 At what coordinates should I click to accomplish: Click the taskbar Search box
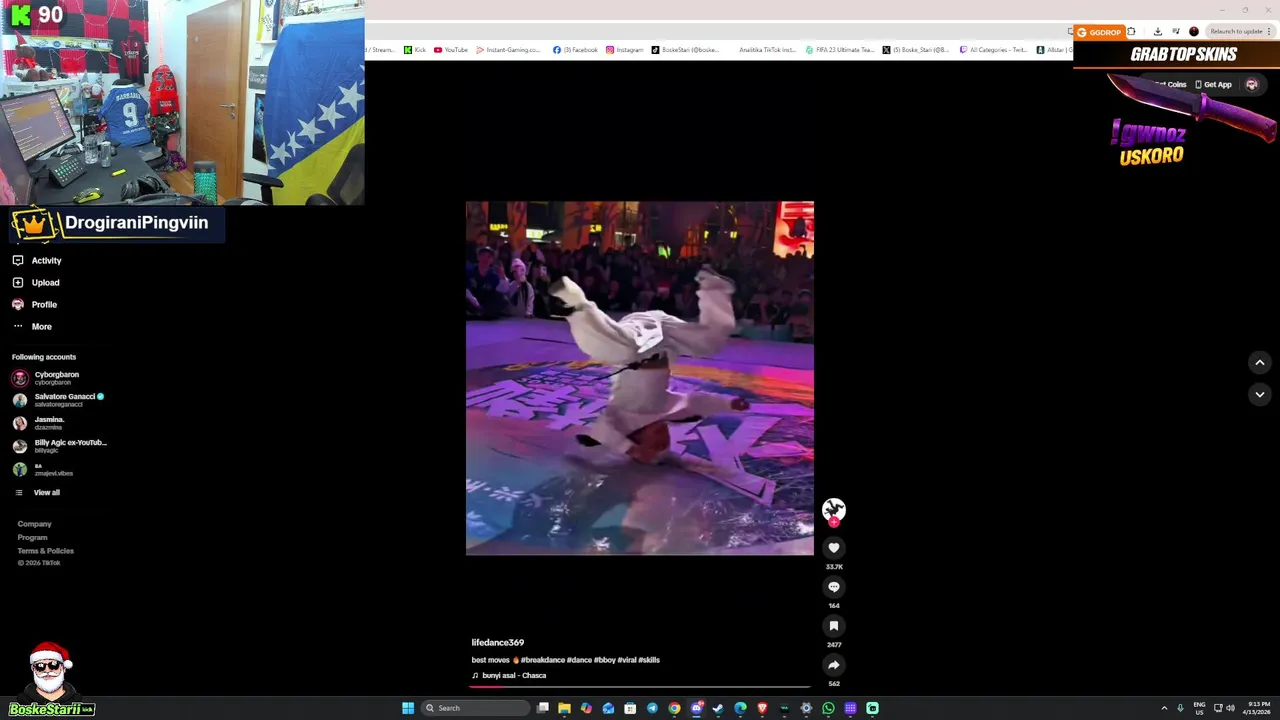coord(475,708)
